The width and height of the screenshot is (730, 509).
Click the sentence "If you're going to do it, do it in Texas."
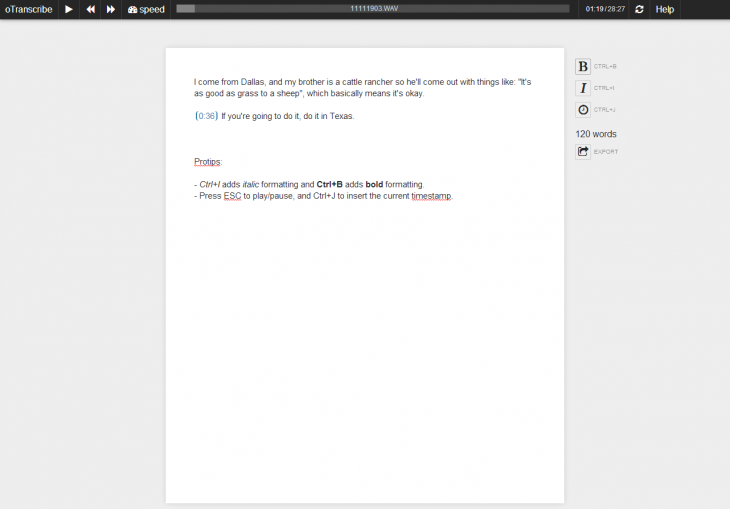click(288, 116)
